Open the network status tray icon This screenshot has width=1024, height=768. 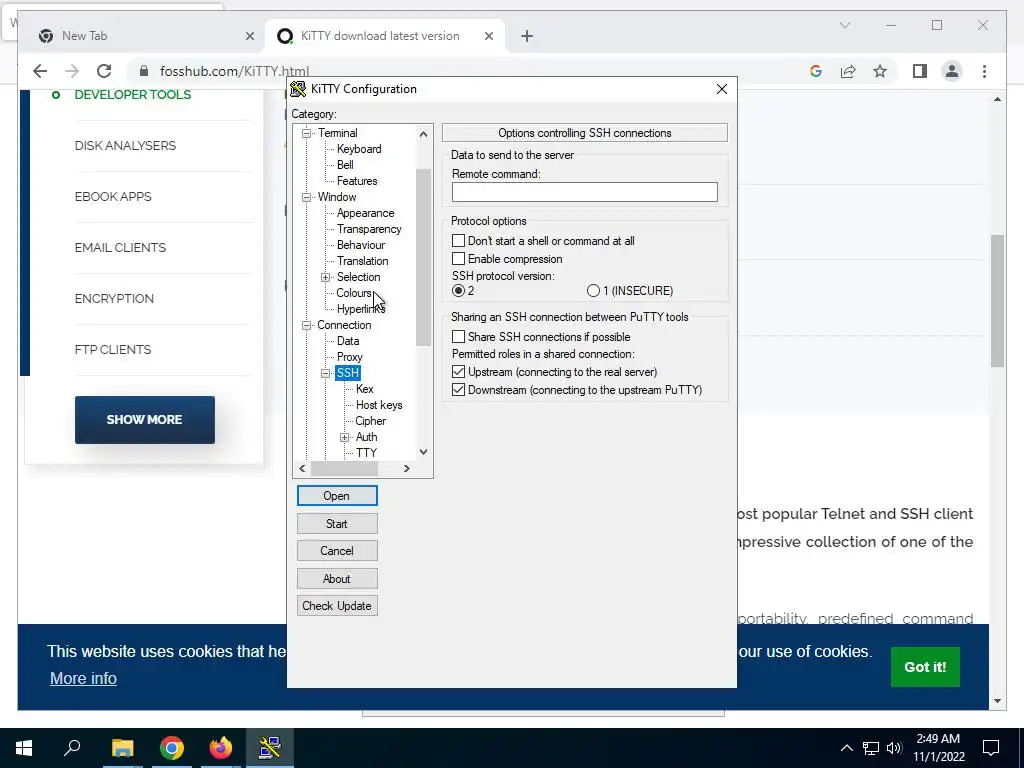871,748
